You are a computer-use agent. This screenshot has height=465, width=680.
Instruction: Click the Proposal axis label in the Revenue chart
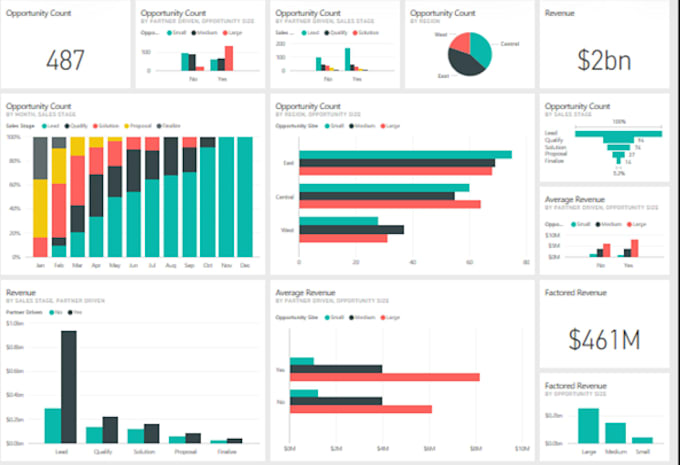pyautogui.click(x=186, y=452)
